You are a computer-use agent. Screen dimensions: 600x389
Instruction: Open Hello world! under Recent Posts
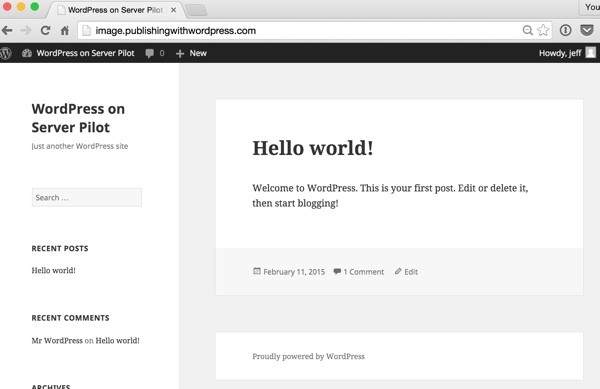coord(54,270)
